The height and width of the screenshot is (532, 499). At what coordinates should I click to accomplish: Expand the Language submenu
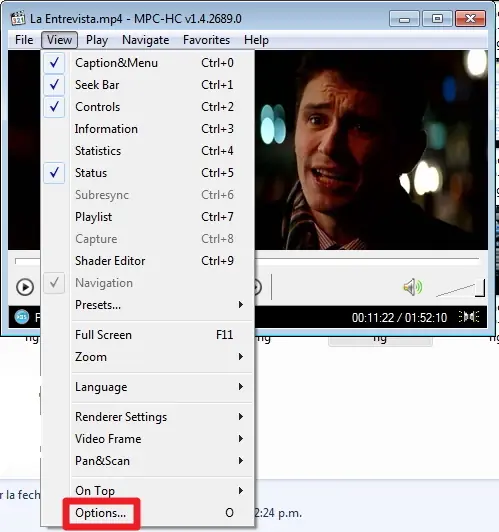pos(149,387)
